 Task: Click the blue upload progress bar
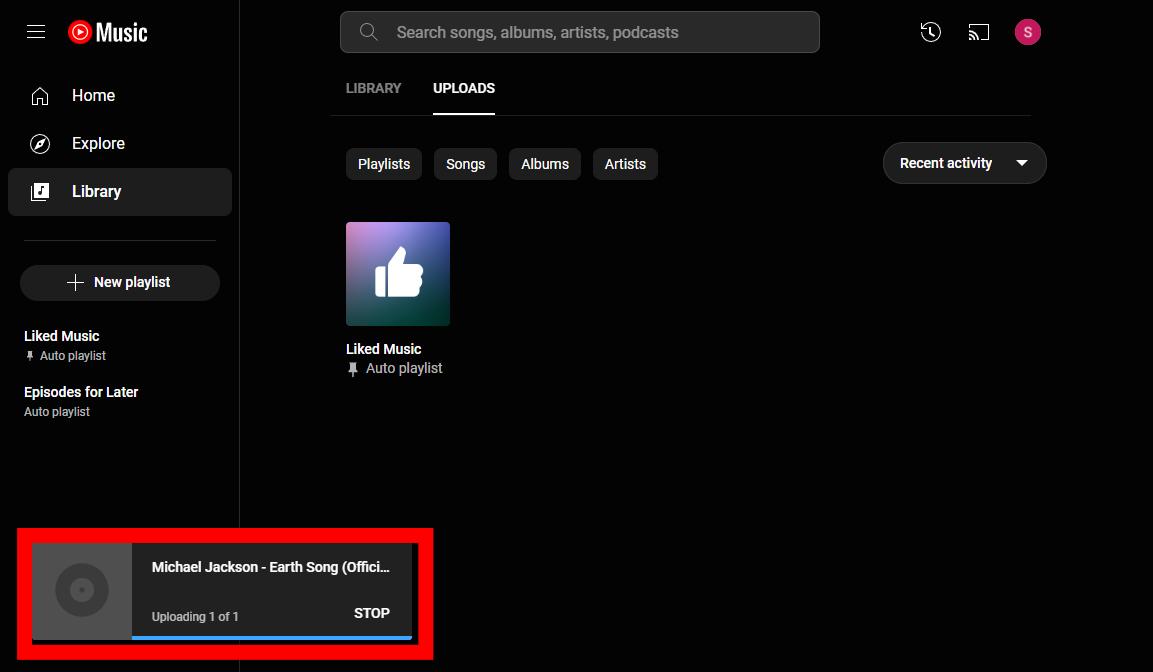pos(272,637)
